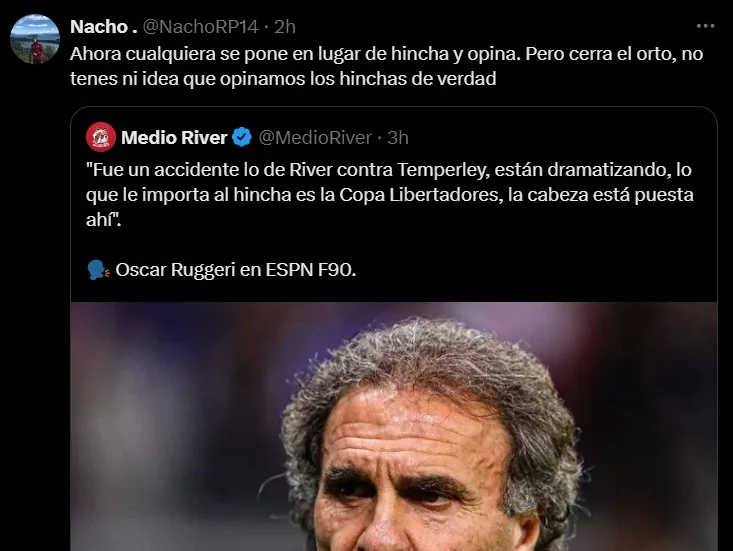This screenshot has height=551, width=733.
Task: Open Nacho's profile picture avatar
Action: point(35,39)
